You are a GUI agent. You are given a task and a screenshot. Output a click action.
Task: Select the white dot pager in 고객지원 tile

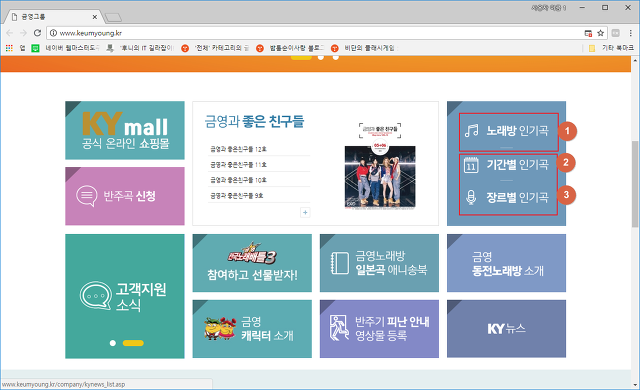coord(113,343)
